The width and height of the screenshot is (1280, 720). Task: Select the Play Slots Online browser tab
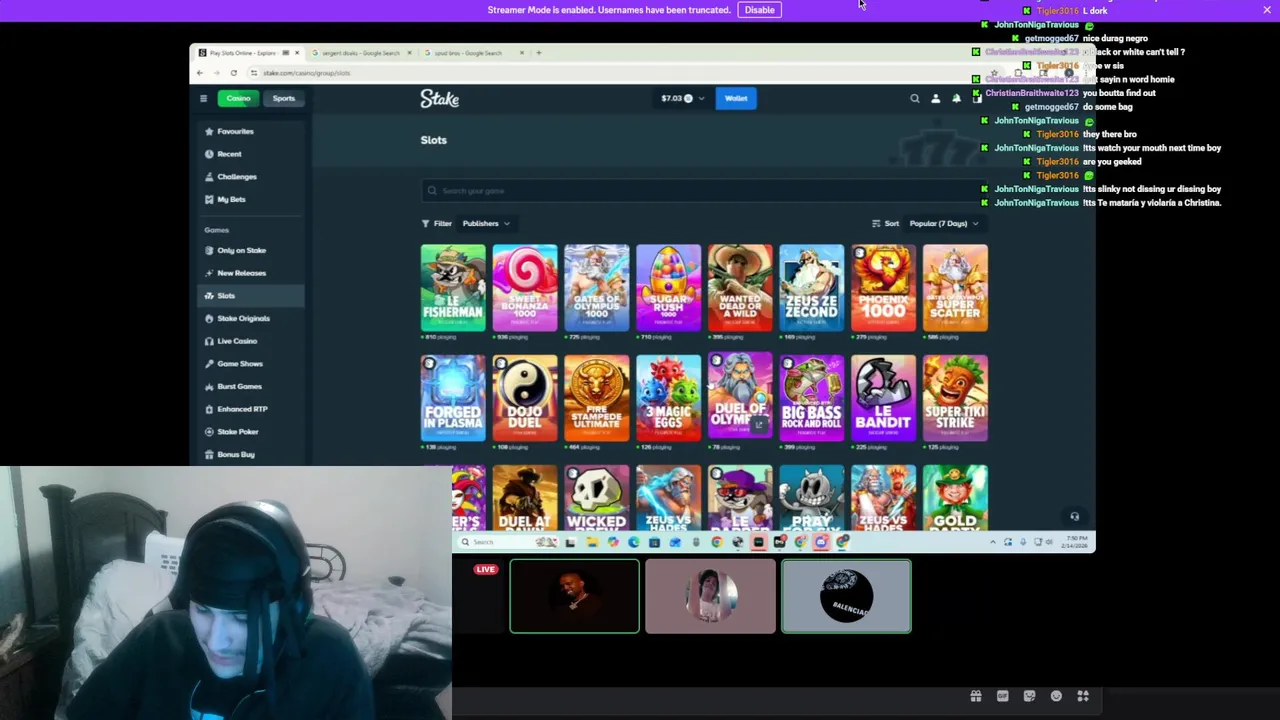coord(246,53)
